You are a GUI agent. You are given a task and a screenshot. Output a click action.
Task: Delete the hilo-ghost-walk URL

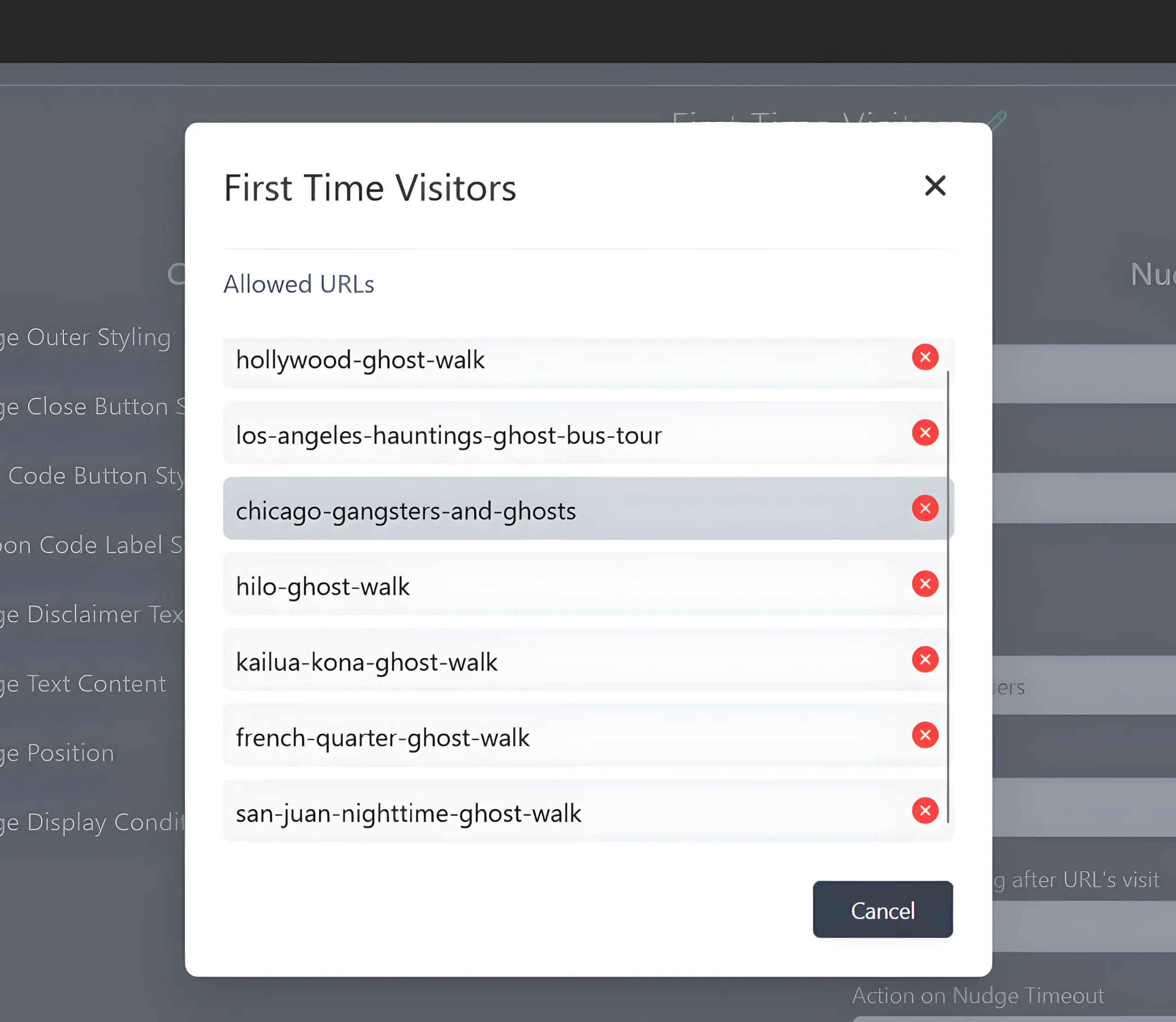click(x=925, y=584)
